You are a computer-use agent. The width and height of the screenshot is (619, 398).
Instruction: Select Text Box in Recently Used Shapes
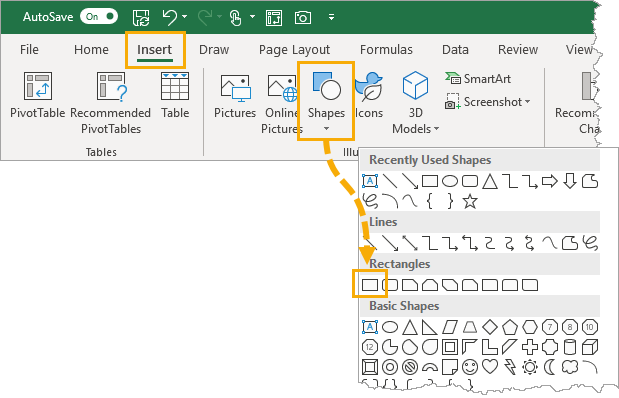pos(370,181)
